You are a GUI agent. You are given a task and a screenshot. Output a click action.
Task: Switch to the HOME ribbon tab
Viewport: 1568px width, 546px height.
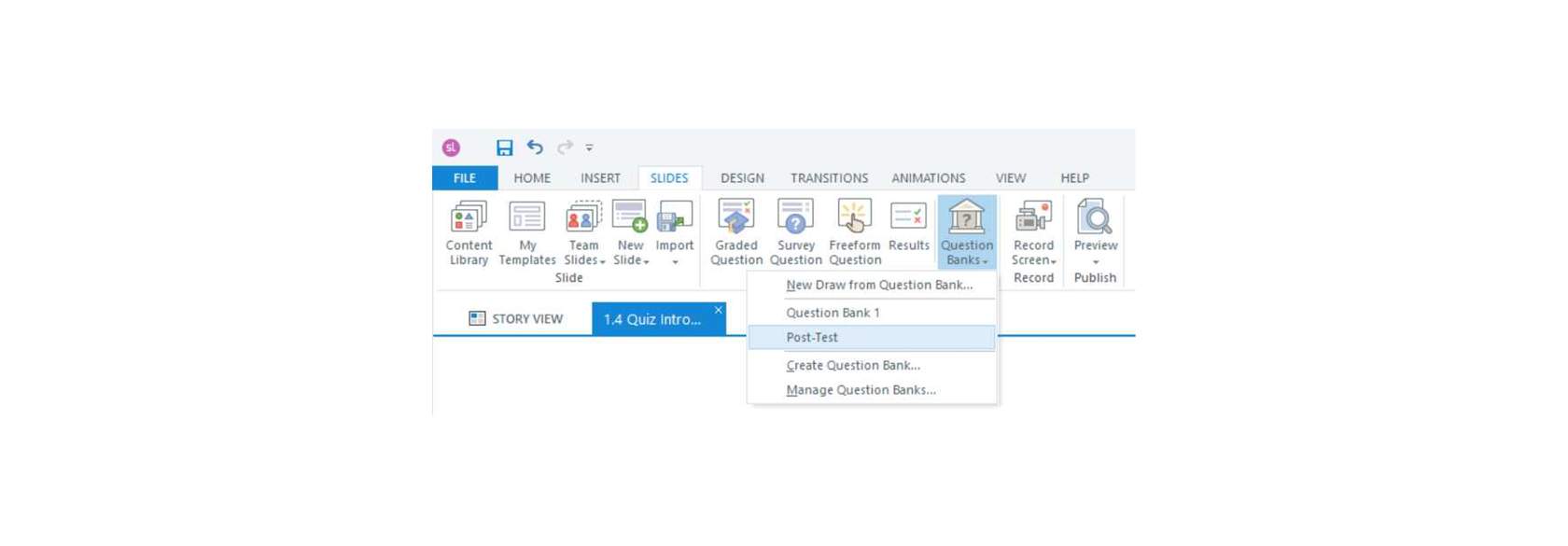tap(532, 177)
